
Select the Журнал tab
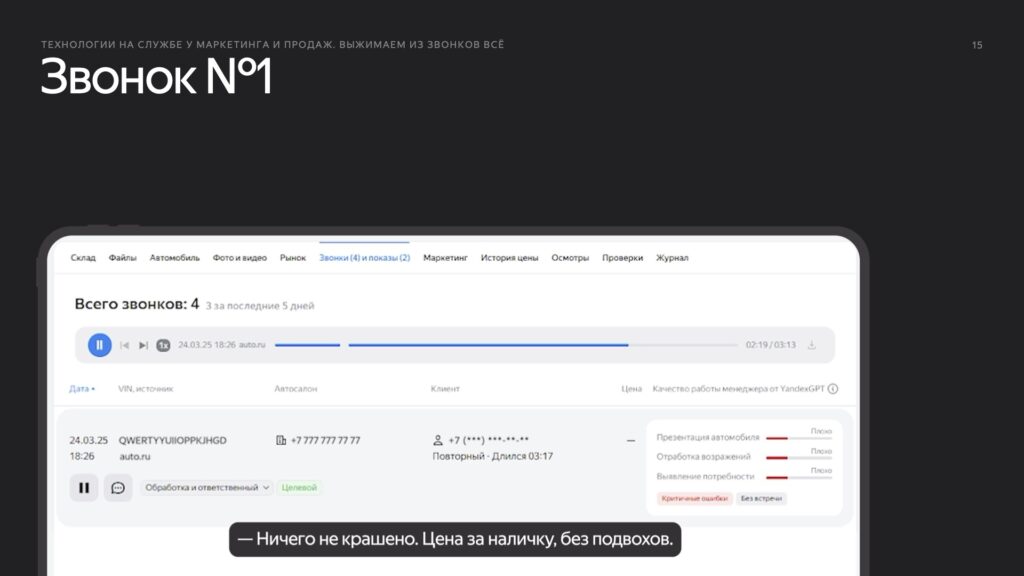[x=671, y=258]
